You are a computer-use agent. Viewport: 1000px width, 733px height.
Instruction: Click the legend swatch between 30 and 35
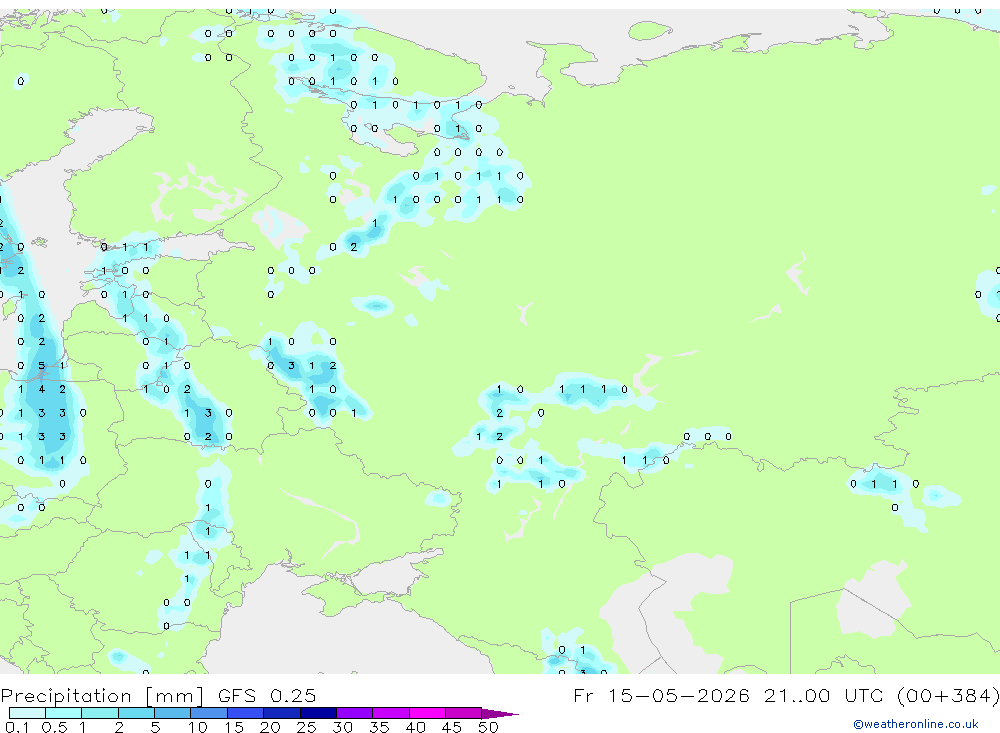coord(355,713)
